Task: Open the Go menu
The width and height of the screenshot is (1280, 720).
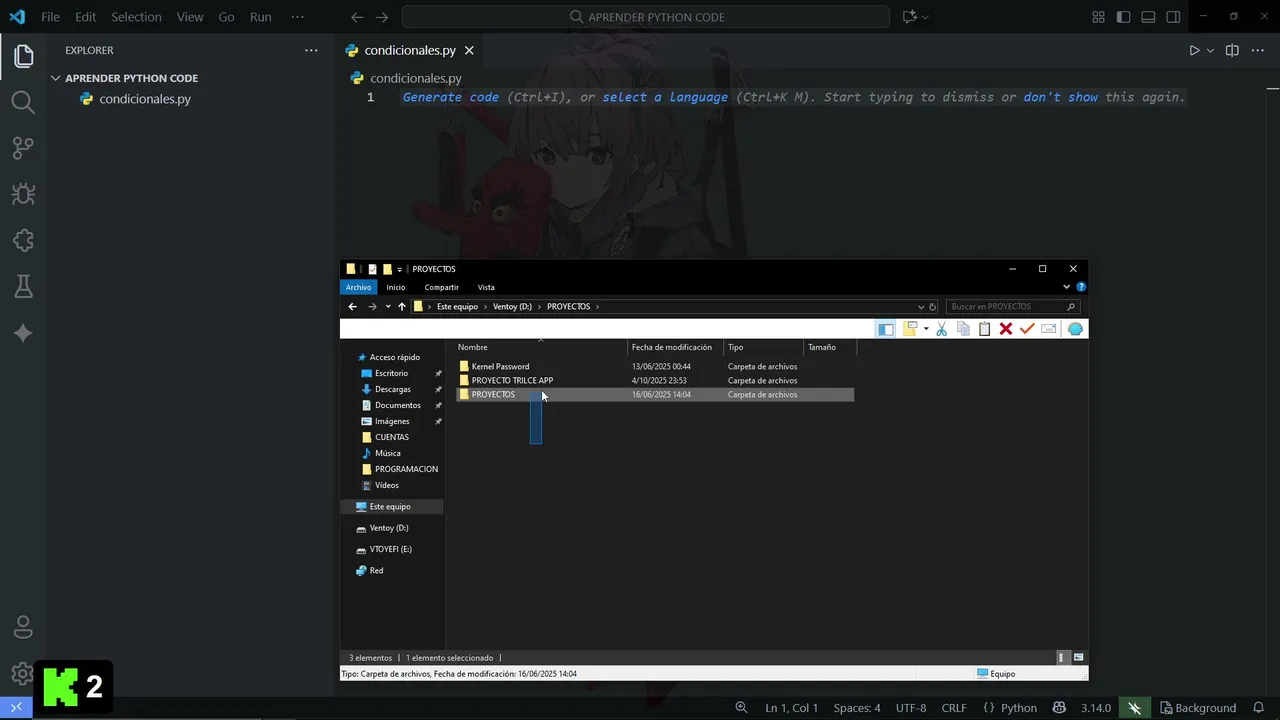Action: pos(226,17)
